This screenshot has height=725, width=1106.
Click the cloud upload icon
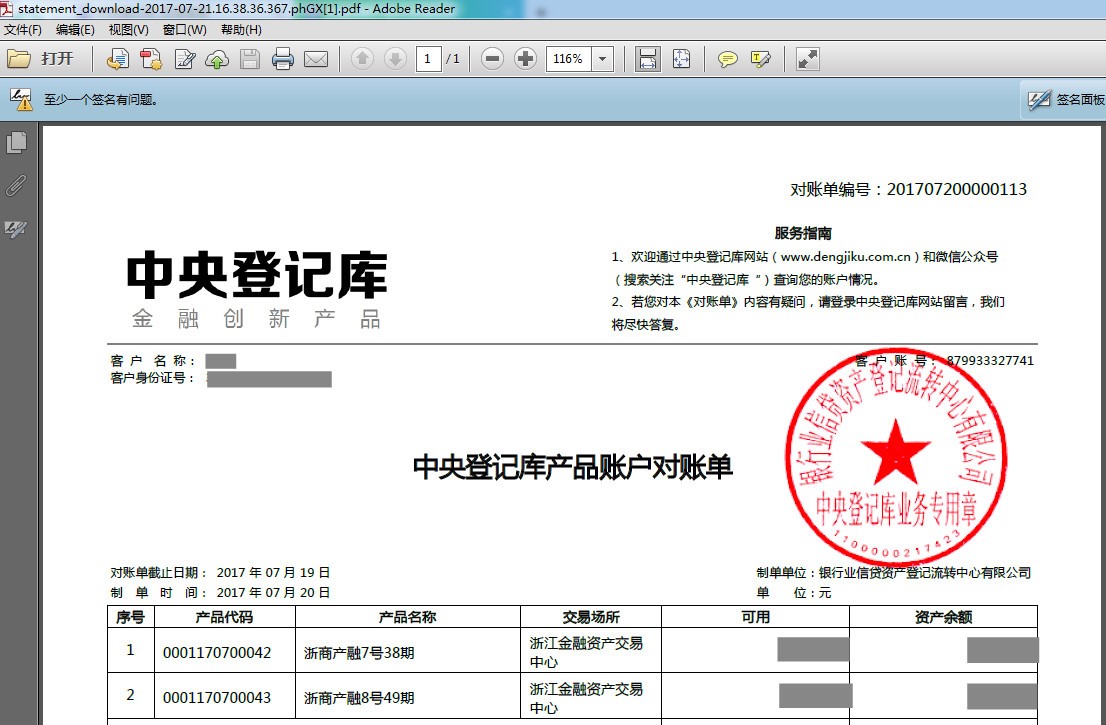(x=217, y=59)
